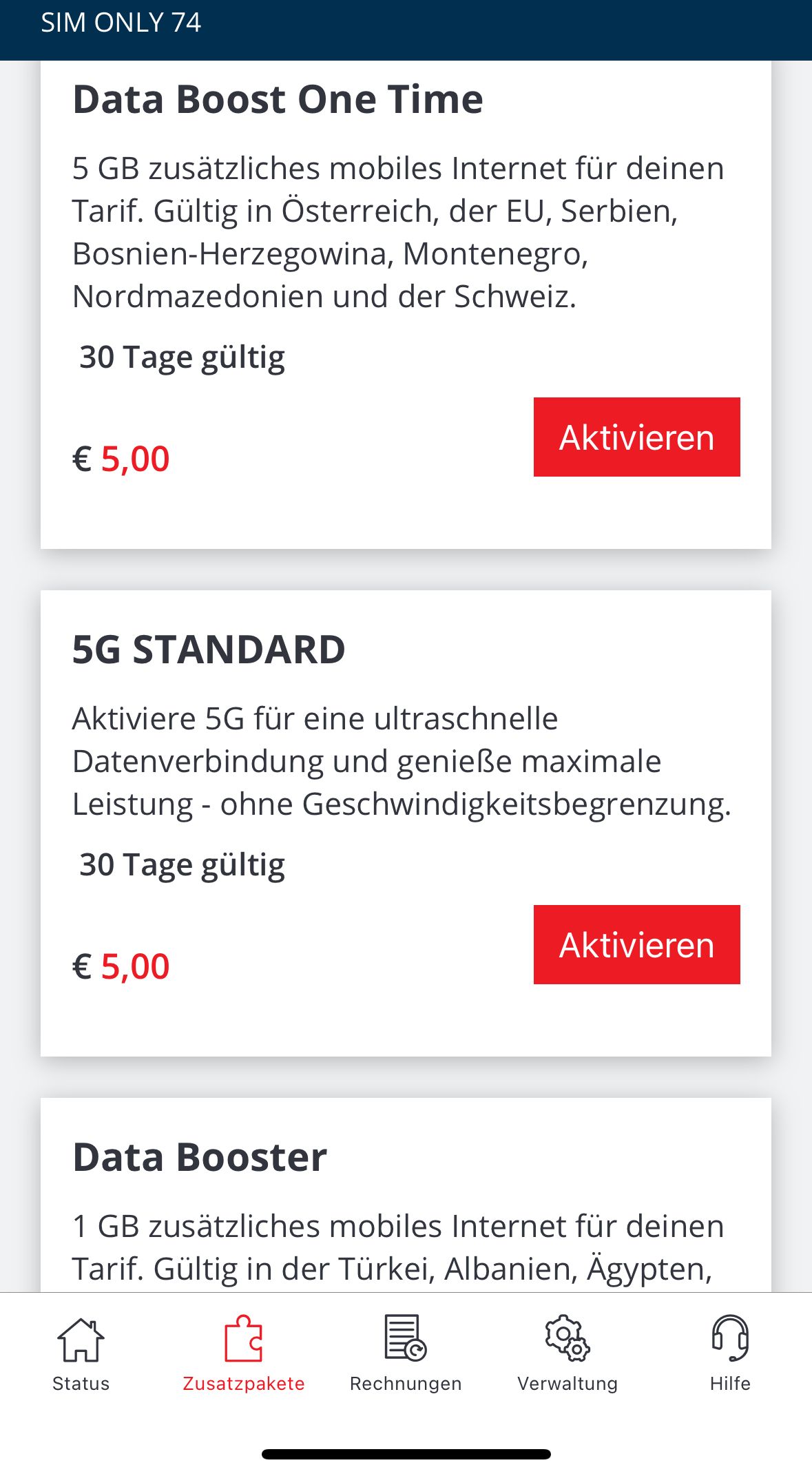812x1476 pixels.
Task: Tap the house icon for Status
Action: (81, 1340)
